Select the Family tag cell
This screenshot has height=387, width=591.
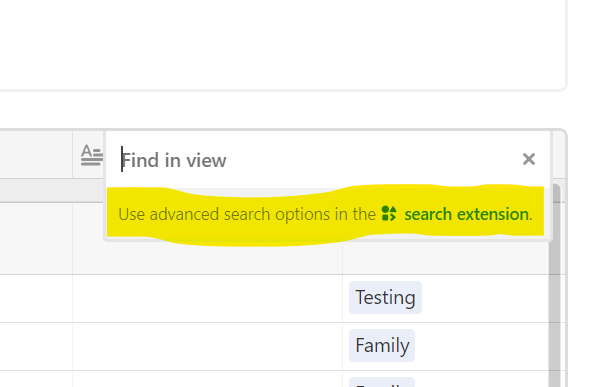pos(382,346)
